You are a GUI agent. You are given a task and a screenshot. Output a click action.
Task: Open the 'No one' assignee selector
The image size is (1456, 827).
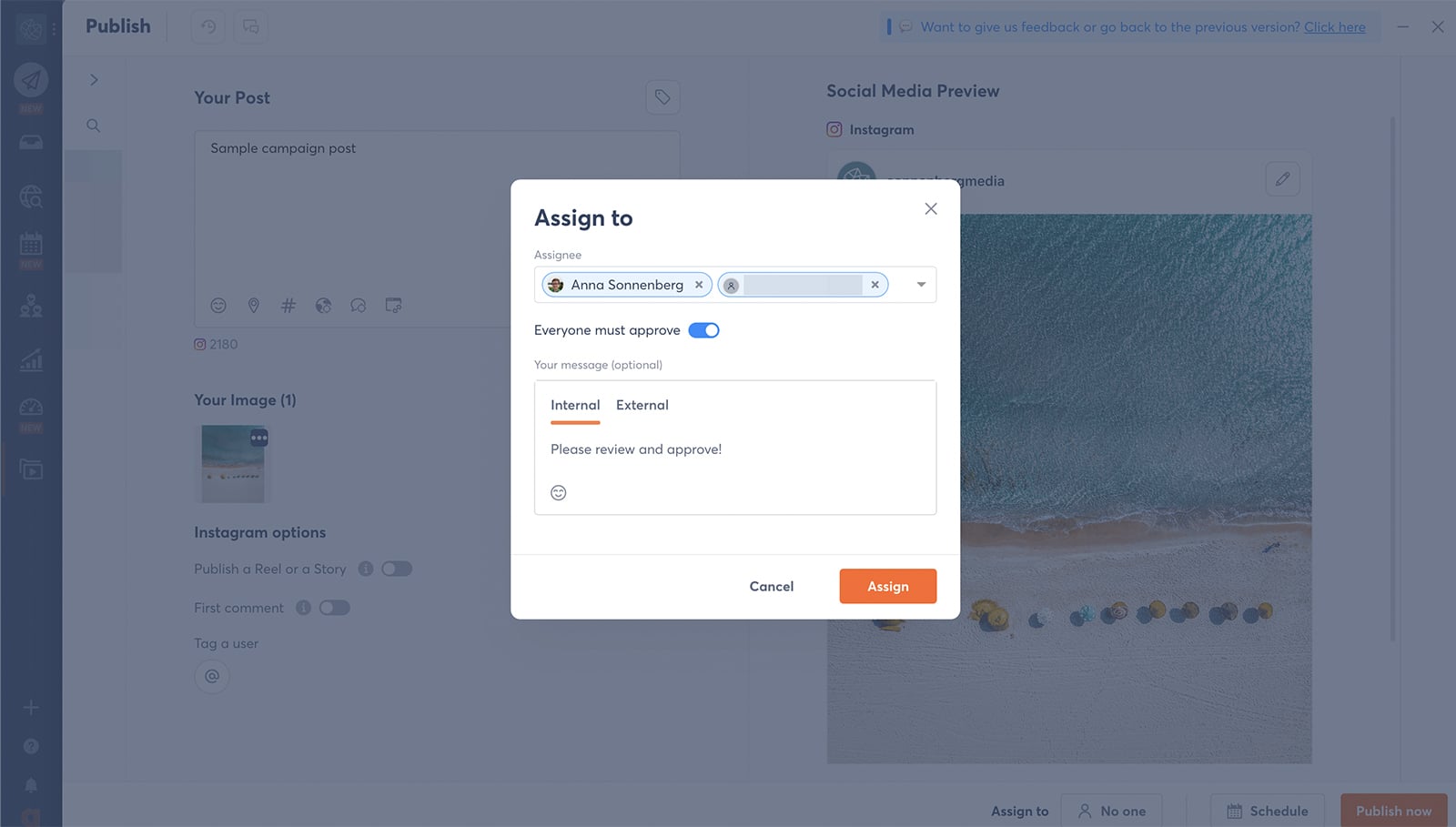[x=1111, y=811]
